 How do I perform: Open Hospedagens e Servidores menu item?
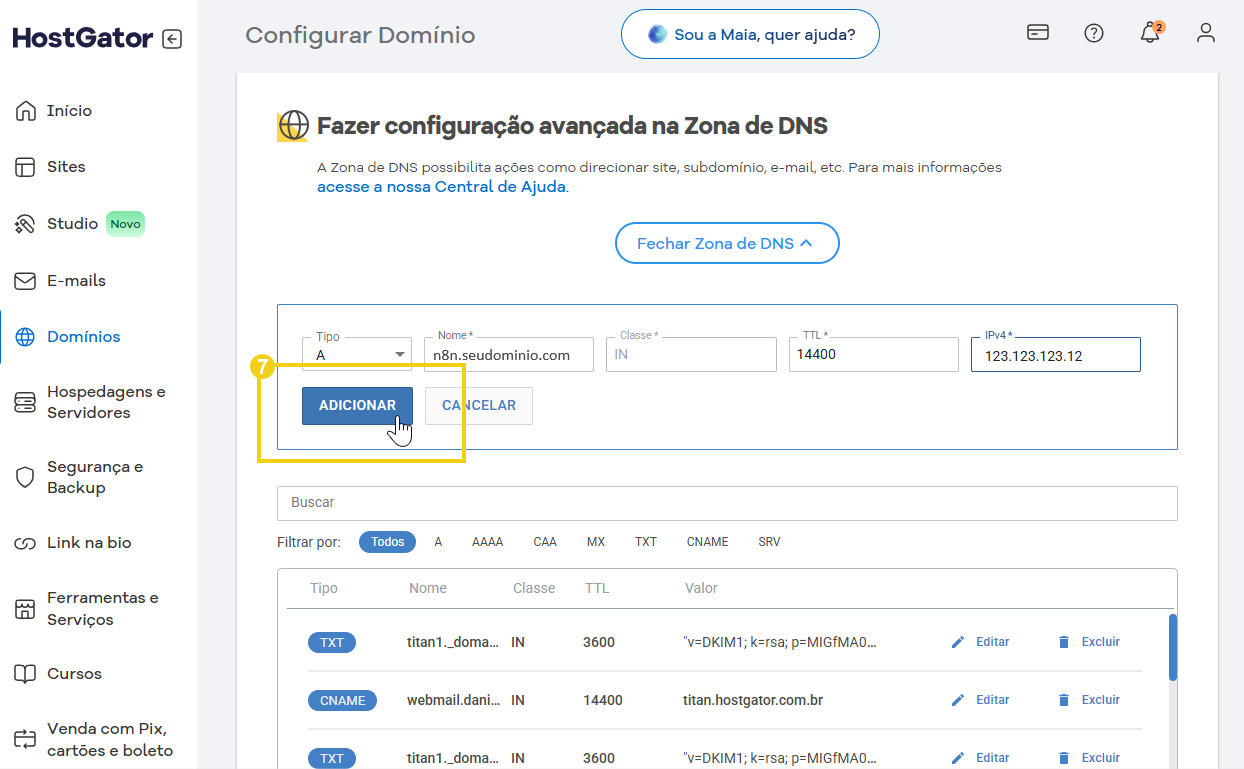(106, 402)
